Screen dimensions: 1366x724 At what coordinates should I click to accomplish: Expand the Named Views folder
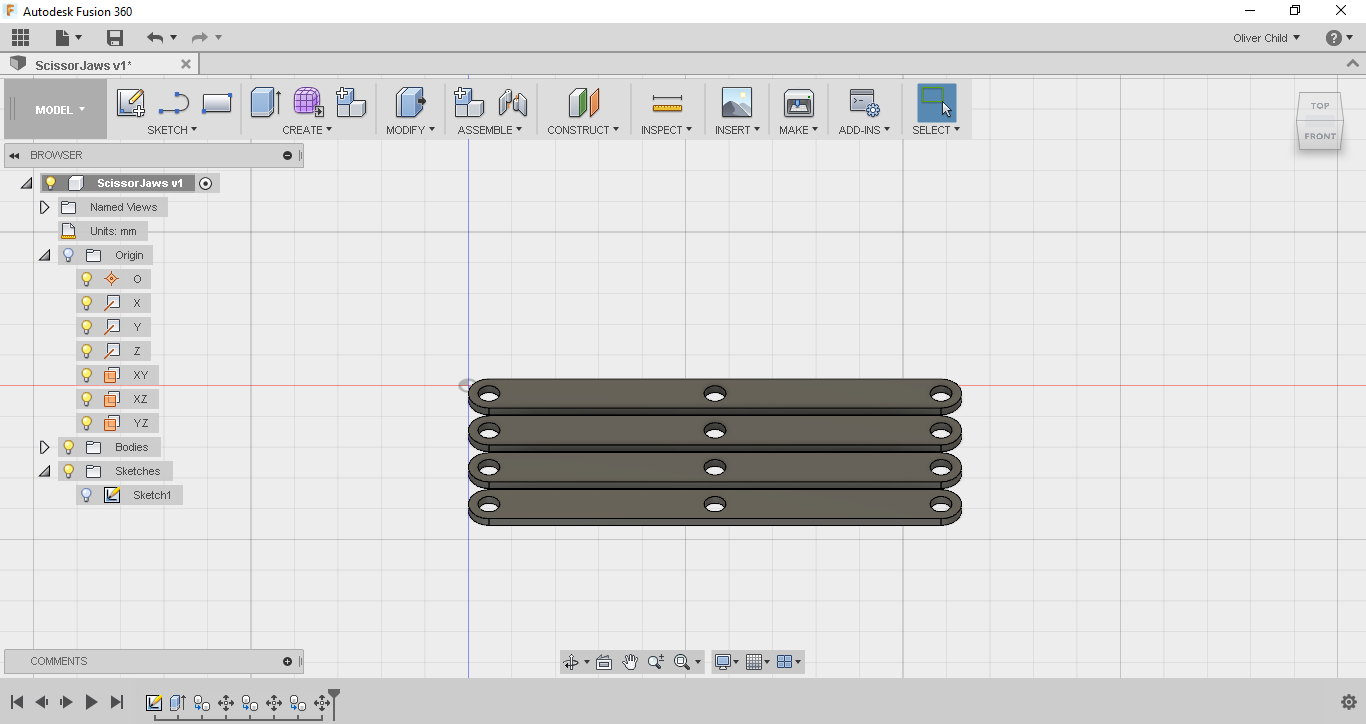44,207
